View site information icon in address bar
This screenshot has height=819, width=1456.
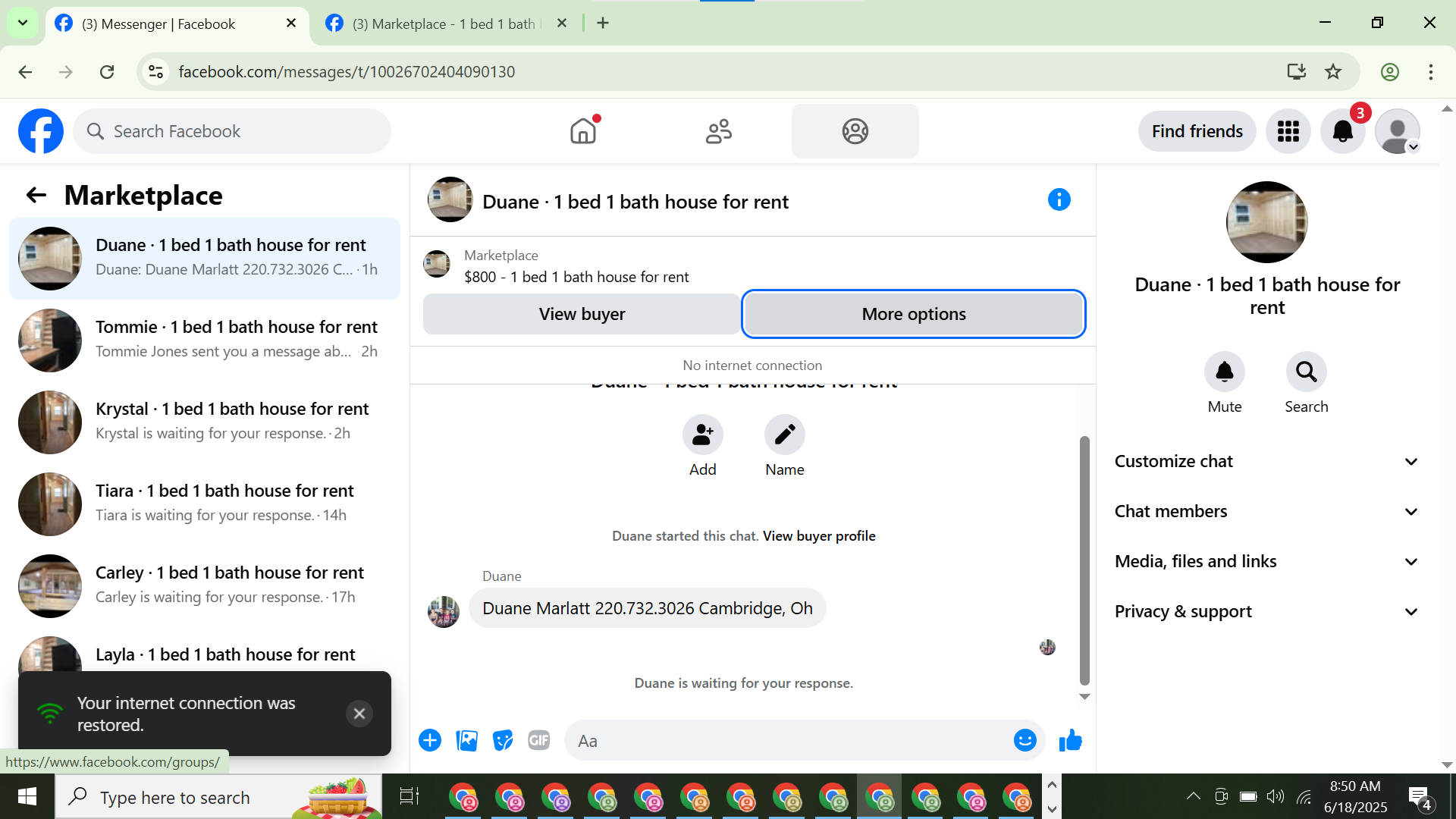click(155, 72)
